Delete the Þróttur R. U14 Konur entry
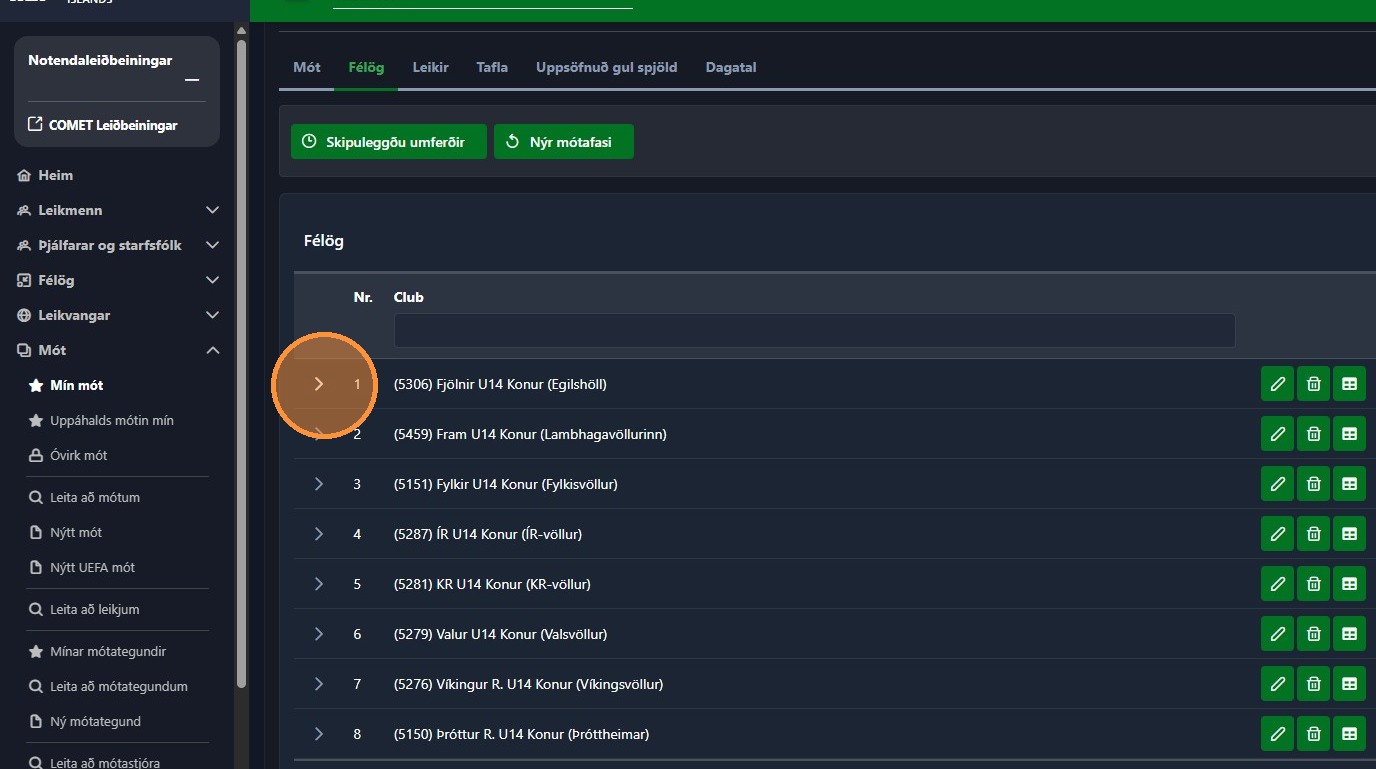 point(1313,734)
